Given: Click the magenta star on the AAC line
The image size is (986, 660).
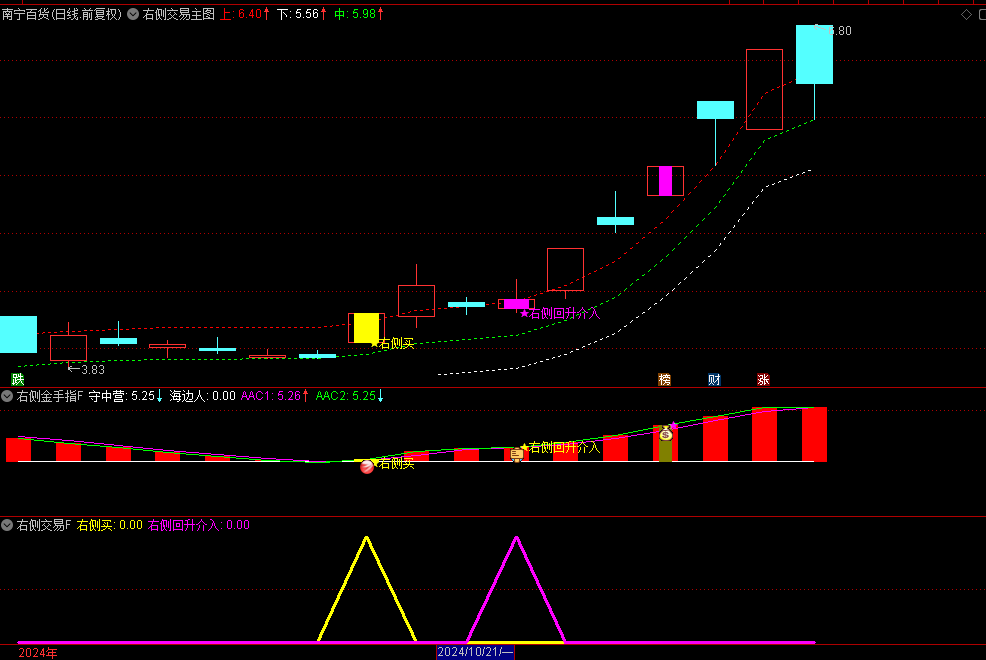Looking at the screenshot, I should [x=674, y=426].
